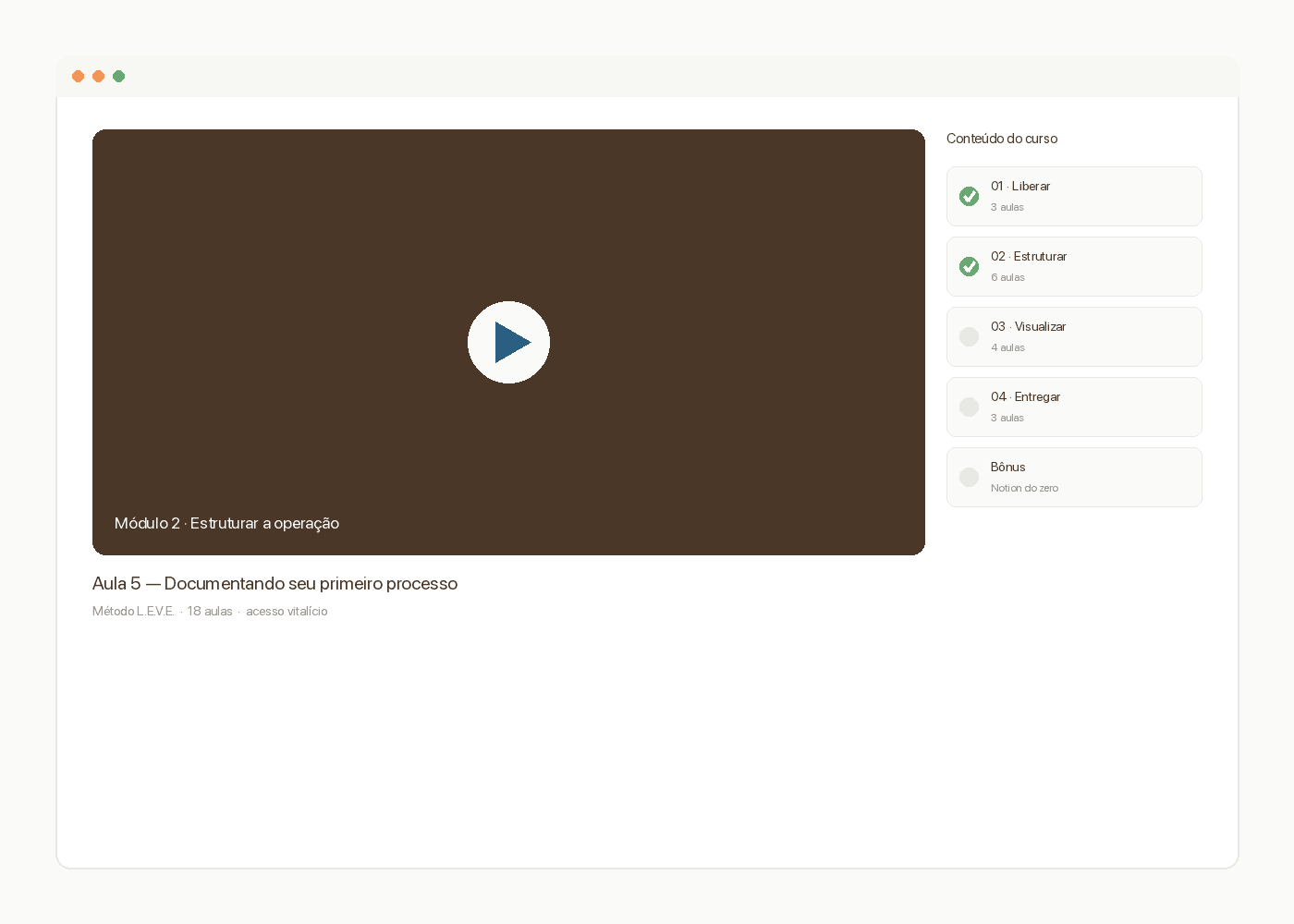This screenshot has width=1294, height=924.
Task: Click the Módulo 2 · Estruturar a operação caption
Action: pyautogui.click(x=226, y=523)
